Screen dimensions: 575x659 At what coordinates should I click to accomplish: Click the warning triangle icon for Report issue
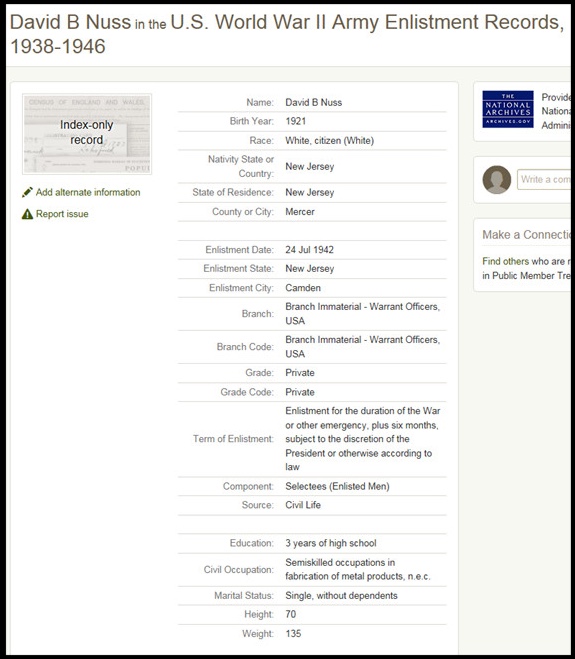click(x=27, y=214)
